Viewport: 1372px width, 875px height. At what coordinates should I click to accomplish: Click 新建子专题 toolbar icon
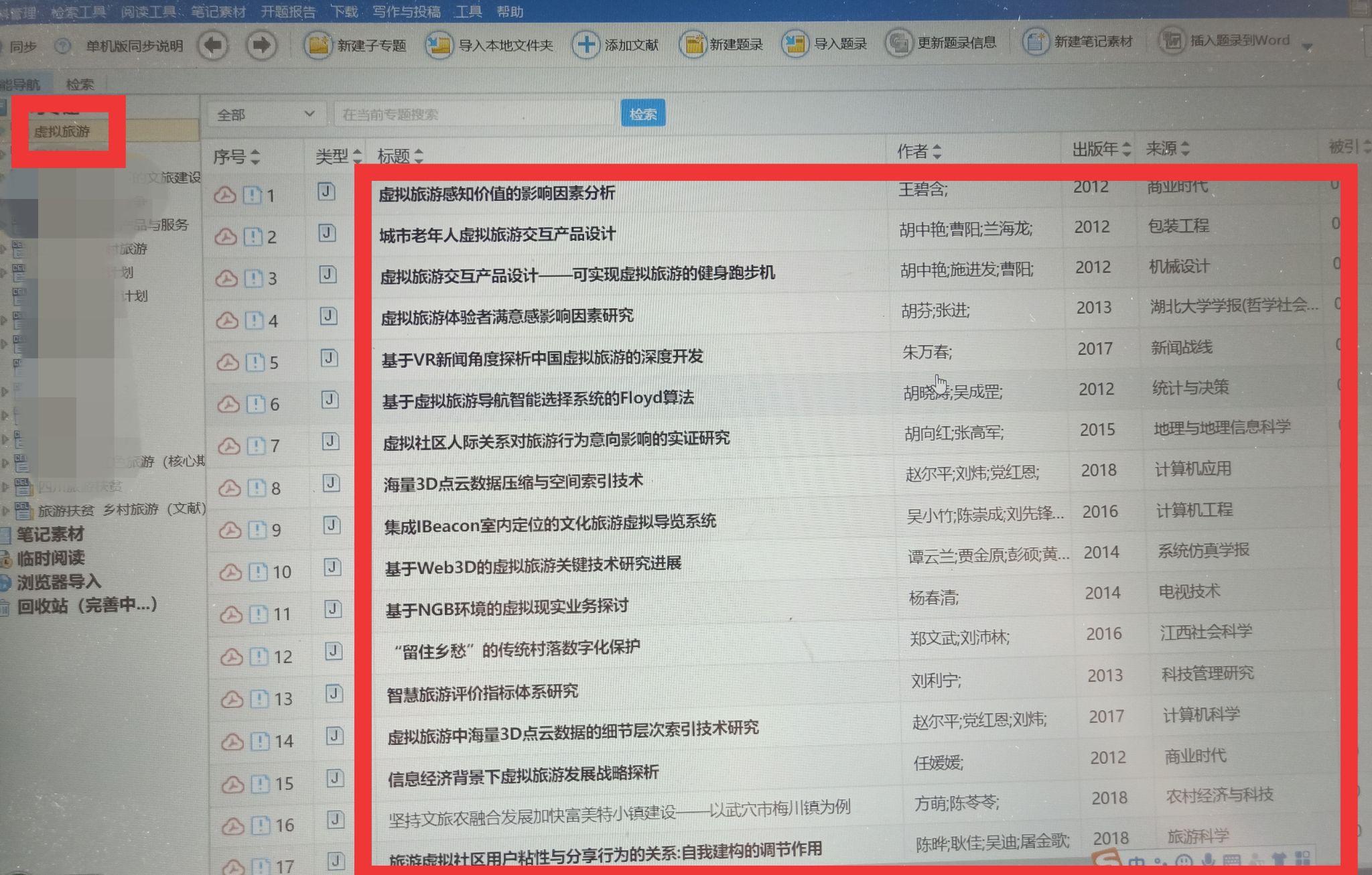(x=319, y=46)
